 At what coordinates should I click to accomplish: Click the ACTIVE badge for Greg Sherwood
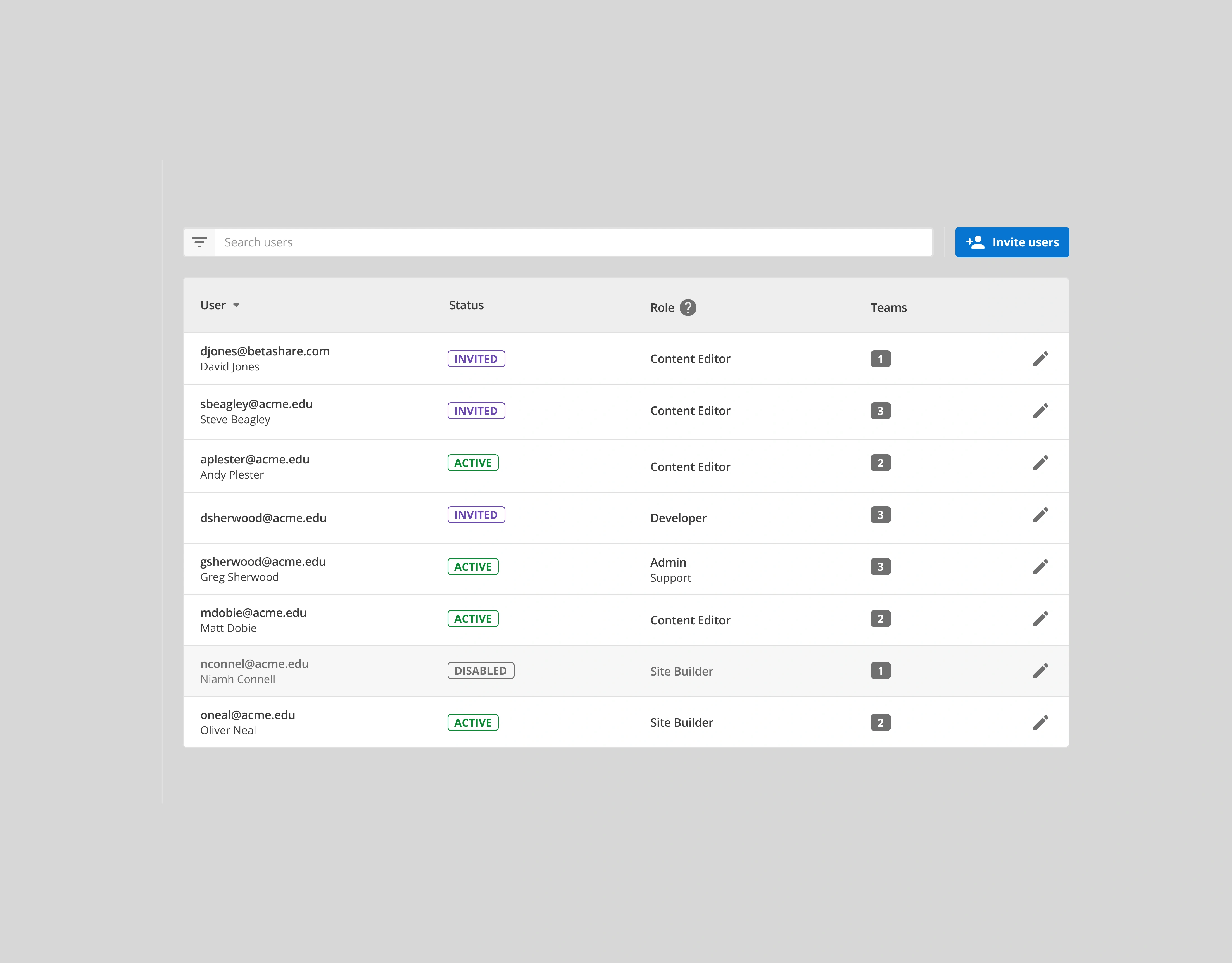[x=473, y=566]
